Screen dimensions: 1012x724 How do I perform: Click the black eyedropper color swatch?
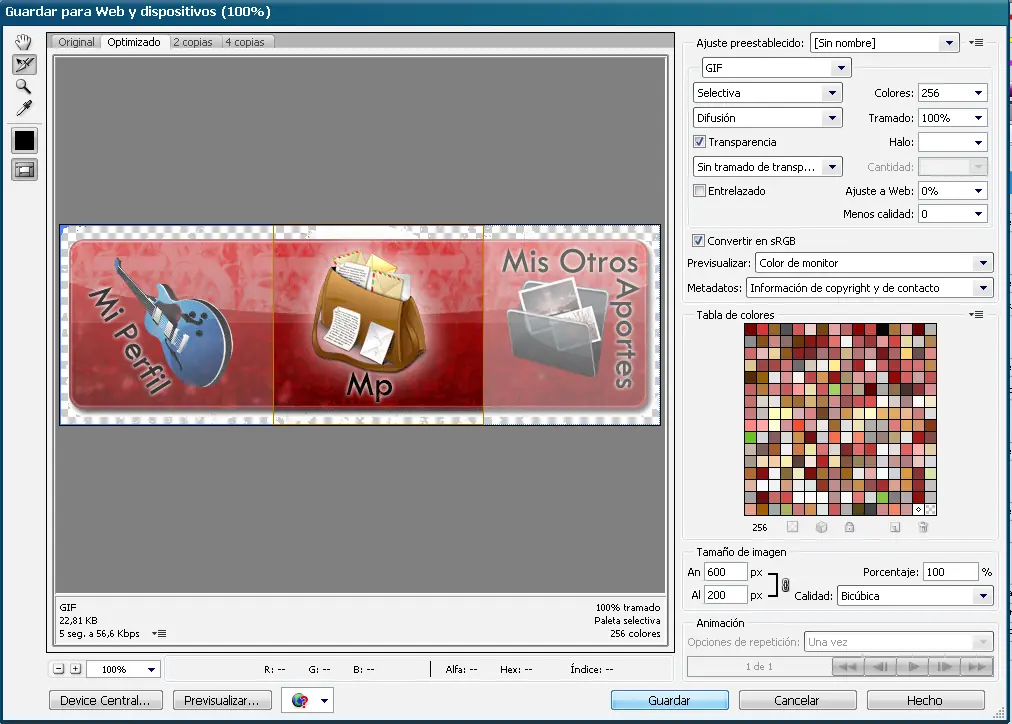[24, 141]
